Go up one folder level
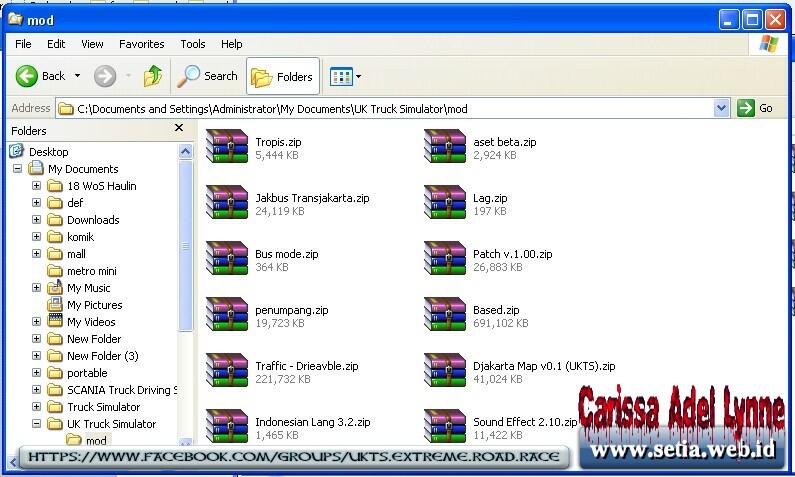The height and width of the screenshot is (477, 795). click(x=153, y=76)
